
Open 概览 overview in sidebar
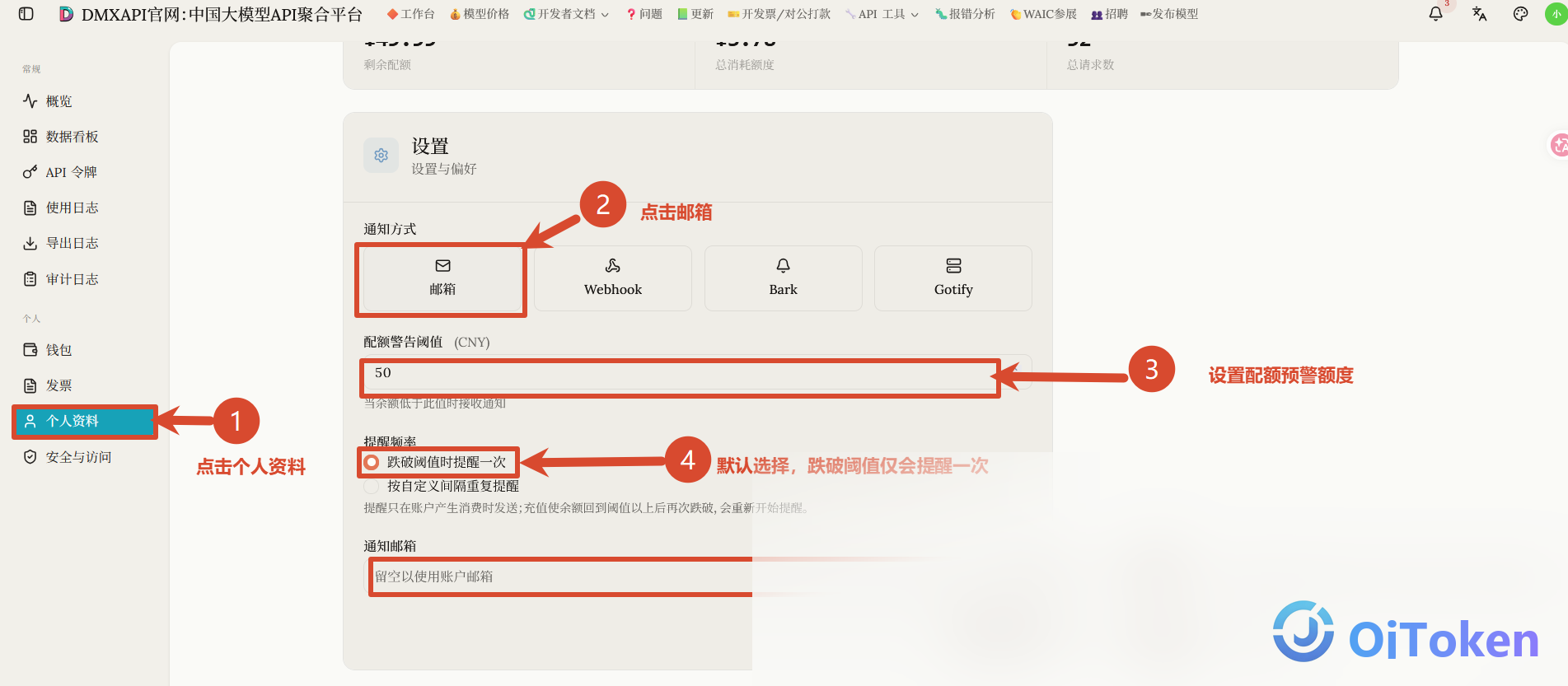click(59, 101)
